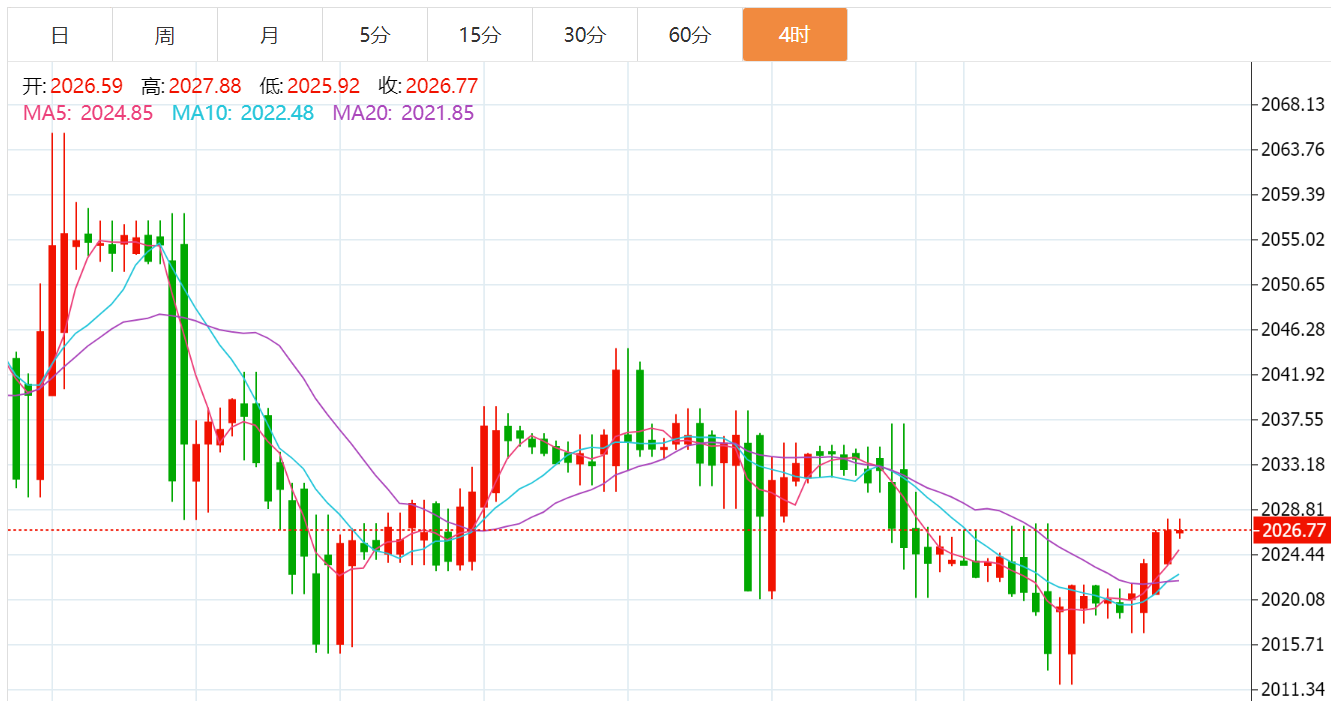Click the red current-price tag on the axis
Image resolution: width=1331 pixels, height=701 pixels.
(x=1291, y=530)
